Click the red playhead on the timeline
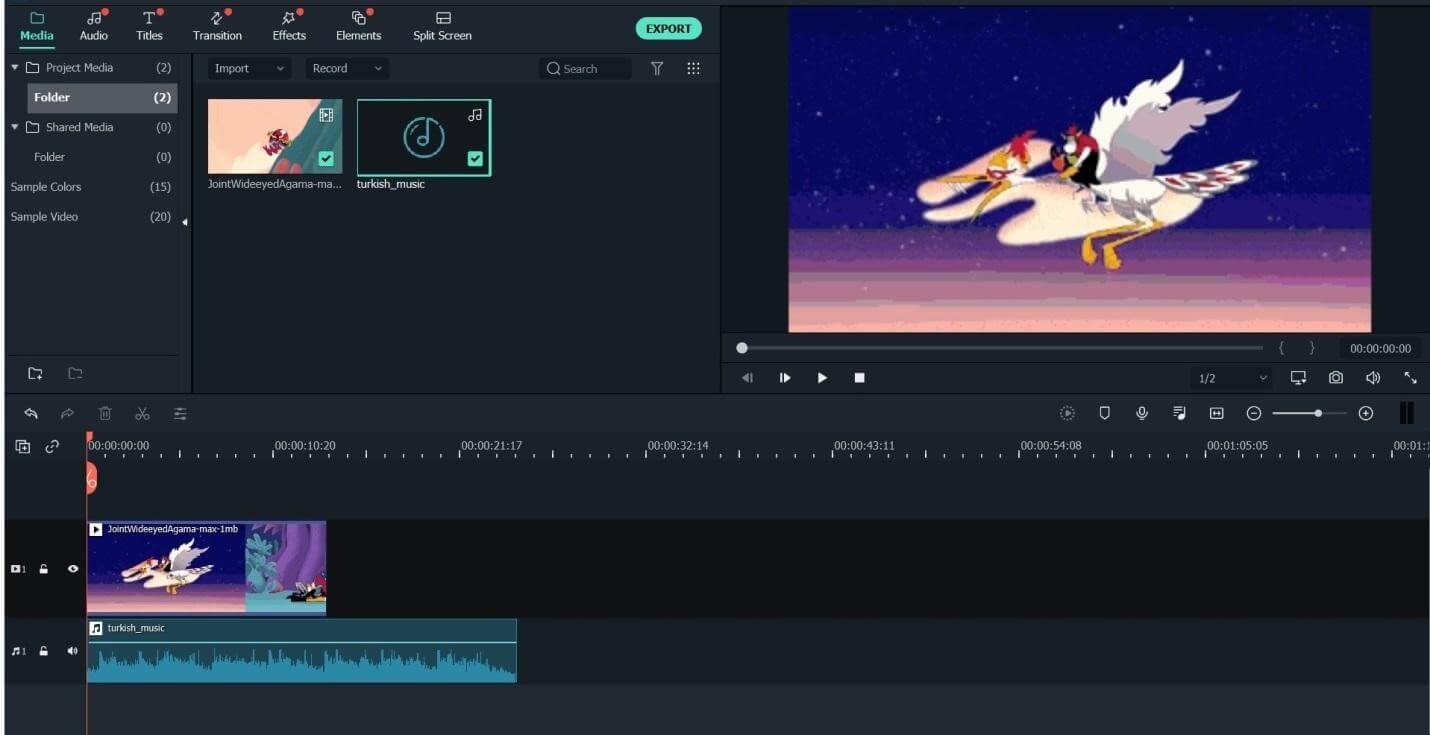The height and width of the screenshot is (735, 1430). [x=90, y=478]
